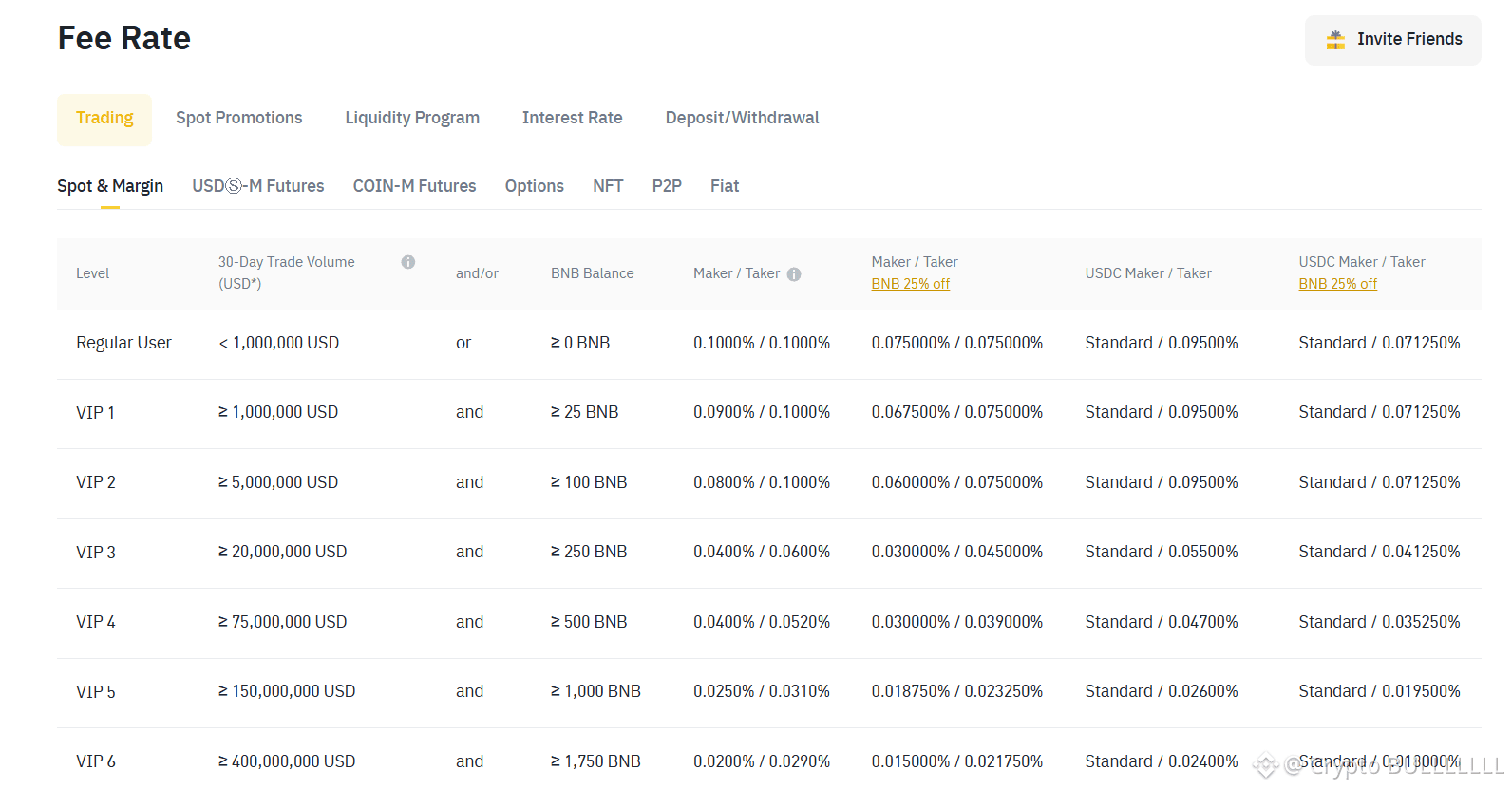Click the 0.0200% / 0.0290% fee cell
This screenshot has width=1512, height=789.
click(762, 761)
